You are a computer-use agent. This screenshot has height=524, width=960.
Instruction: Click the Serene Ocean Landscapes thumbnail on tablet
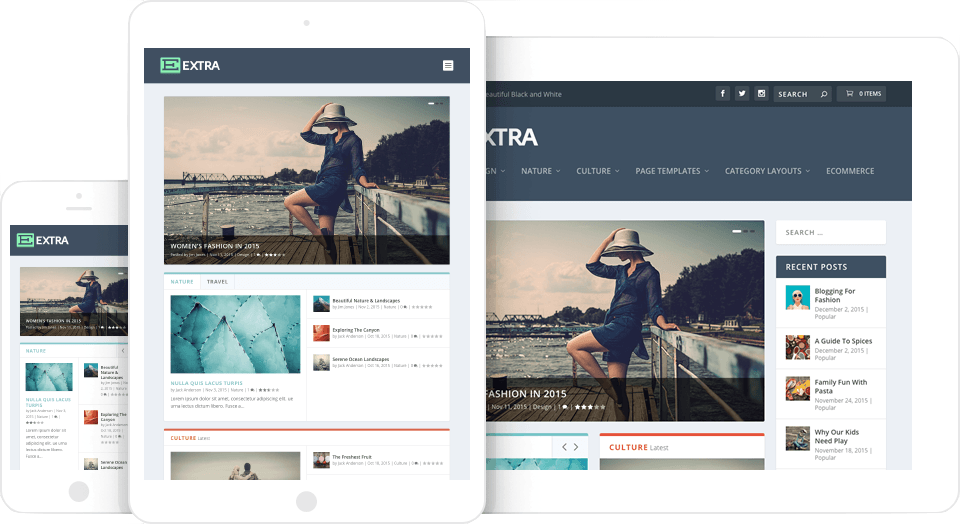tap(321, 362)
